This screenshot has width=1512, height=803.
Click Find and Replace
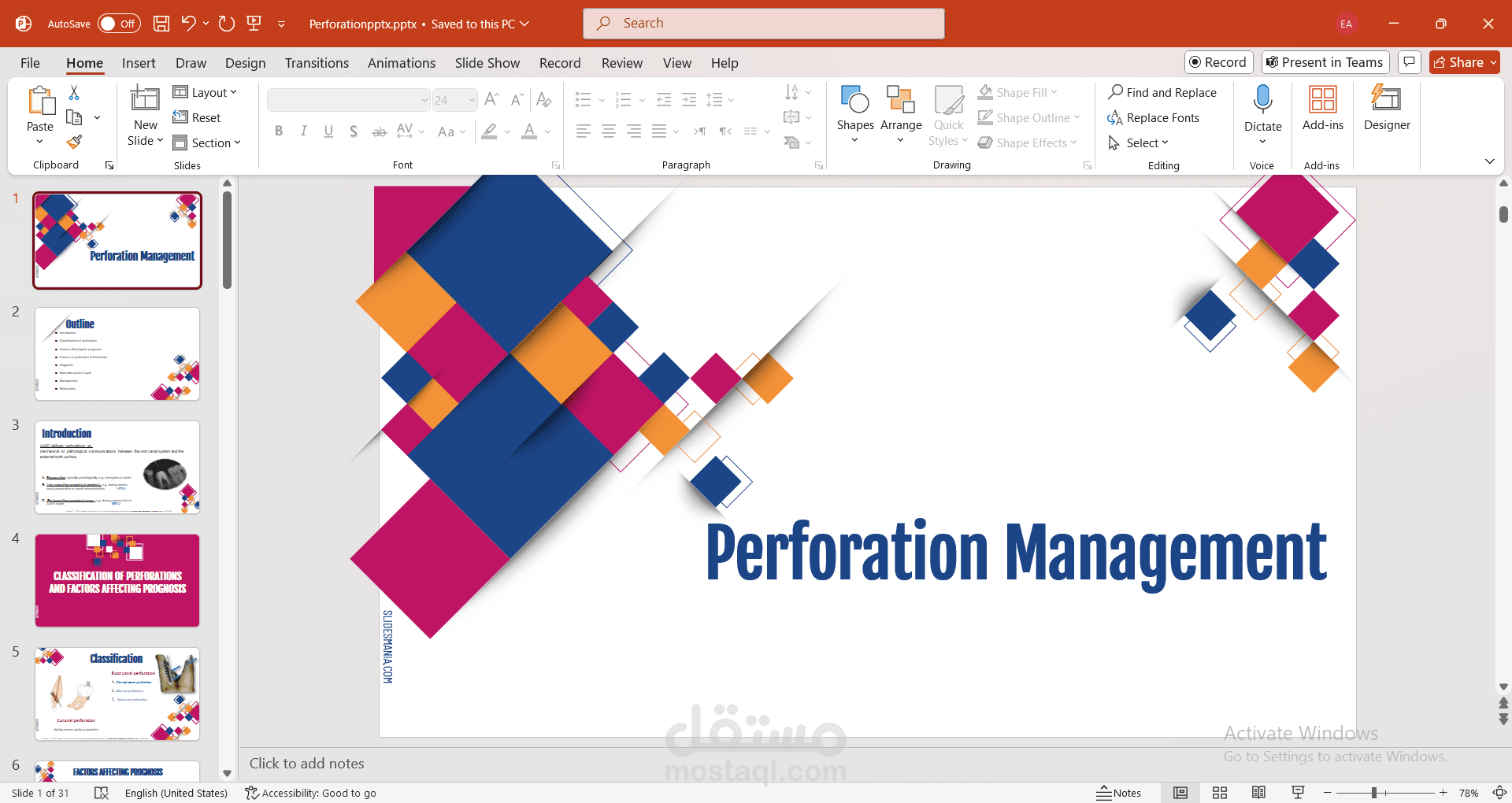pos(1162,93)
